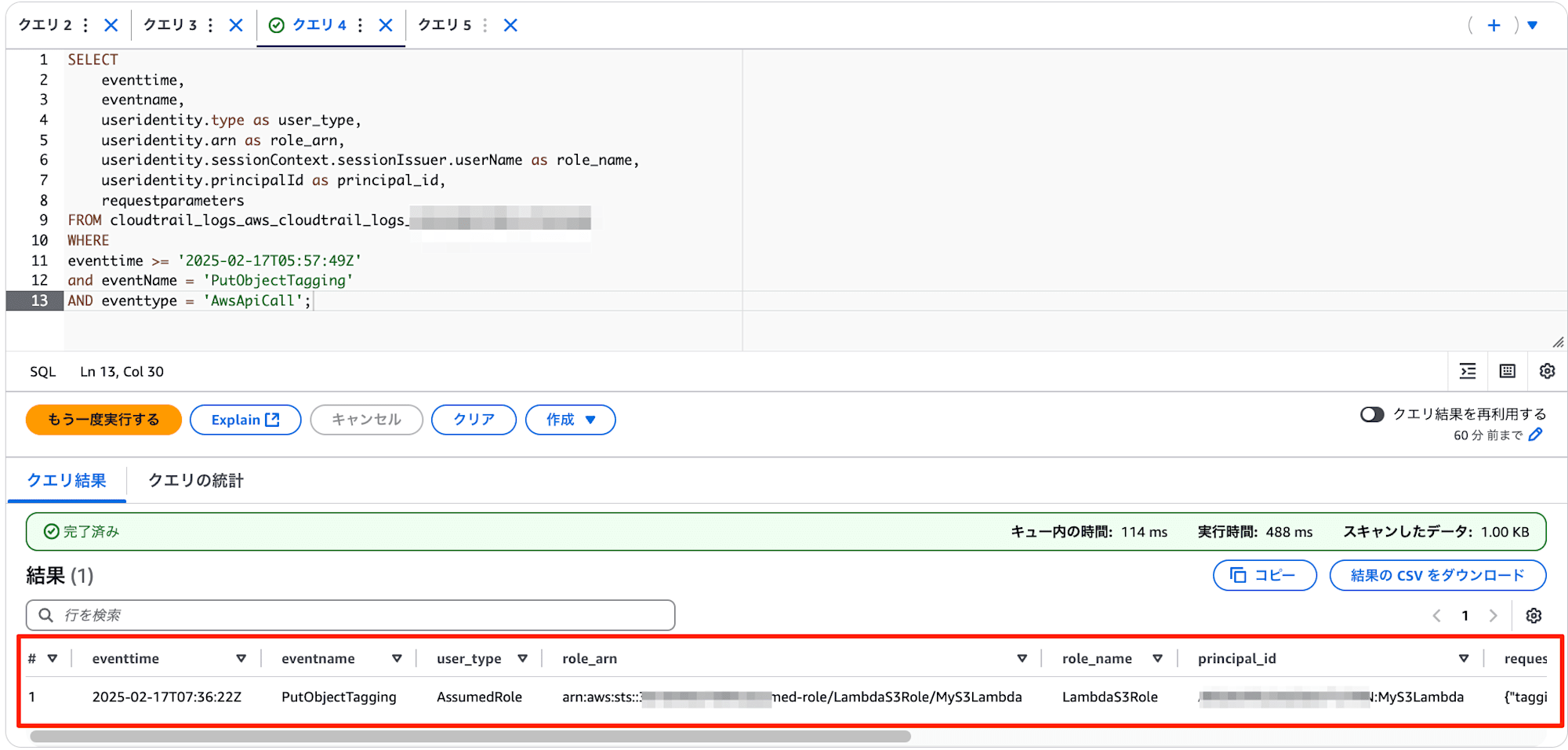
Task: Click the キャンセル button
Action: [366, 420]
